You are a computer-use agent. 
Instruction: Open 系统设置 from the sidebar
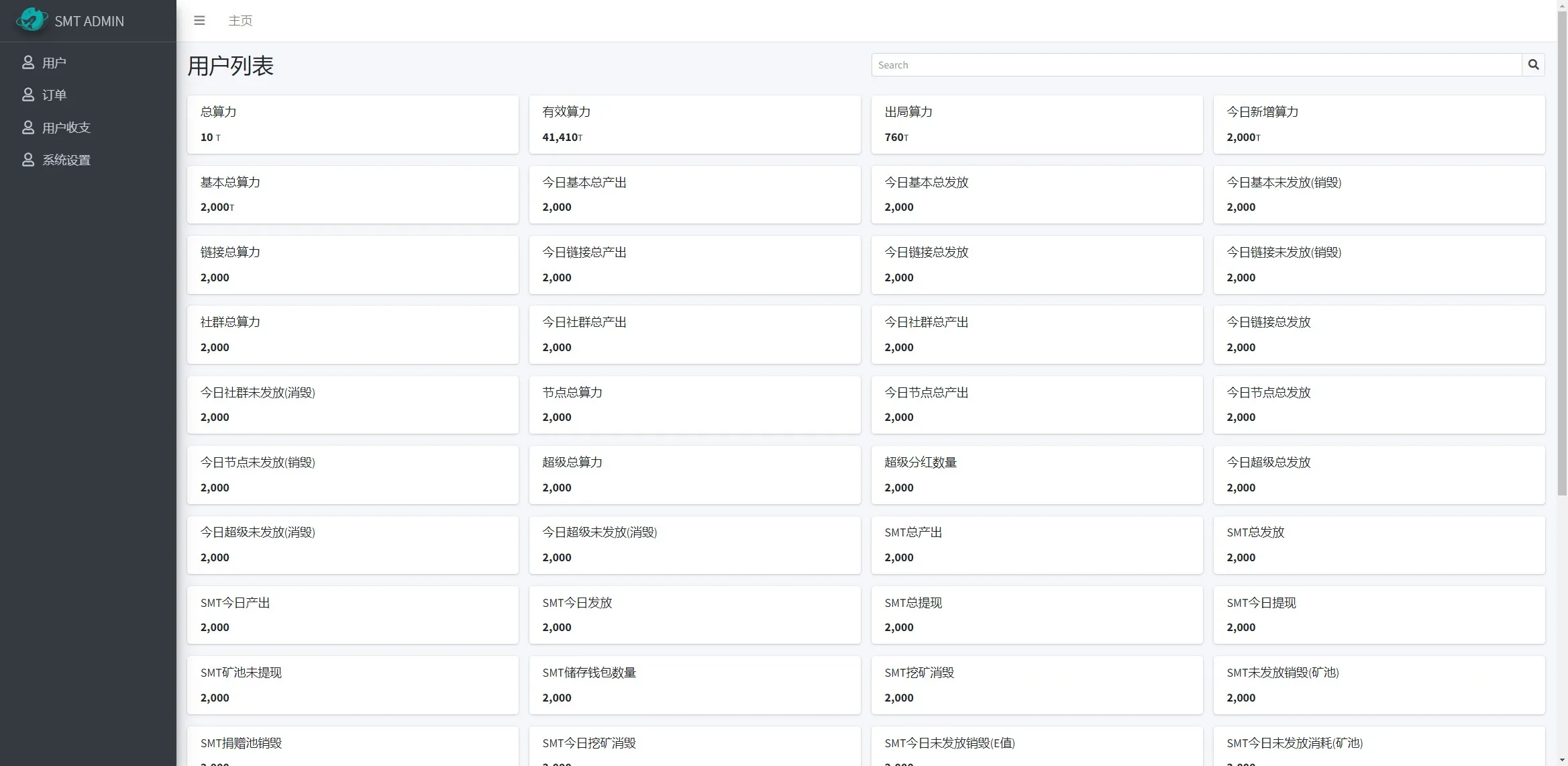tap(66, 160)
